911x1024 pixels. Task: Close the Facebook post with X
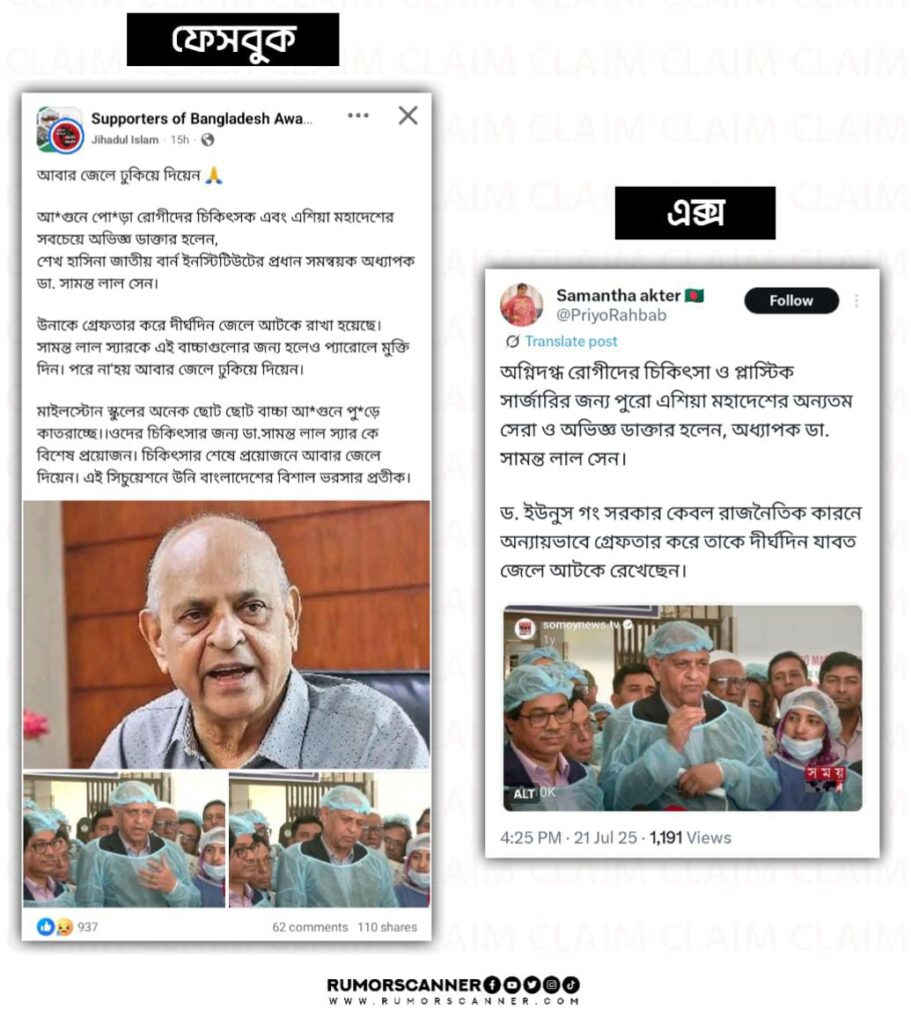[x=408, y=116]
